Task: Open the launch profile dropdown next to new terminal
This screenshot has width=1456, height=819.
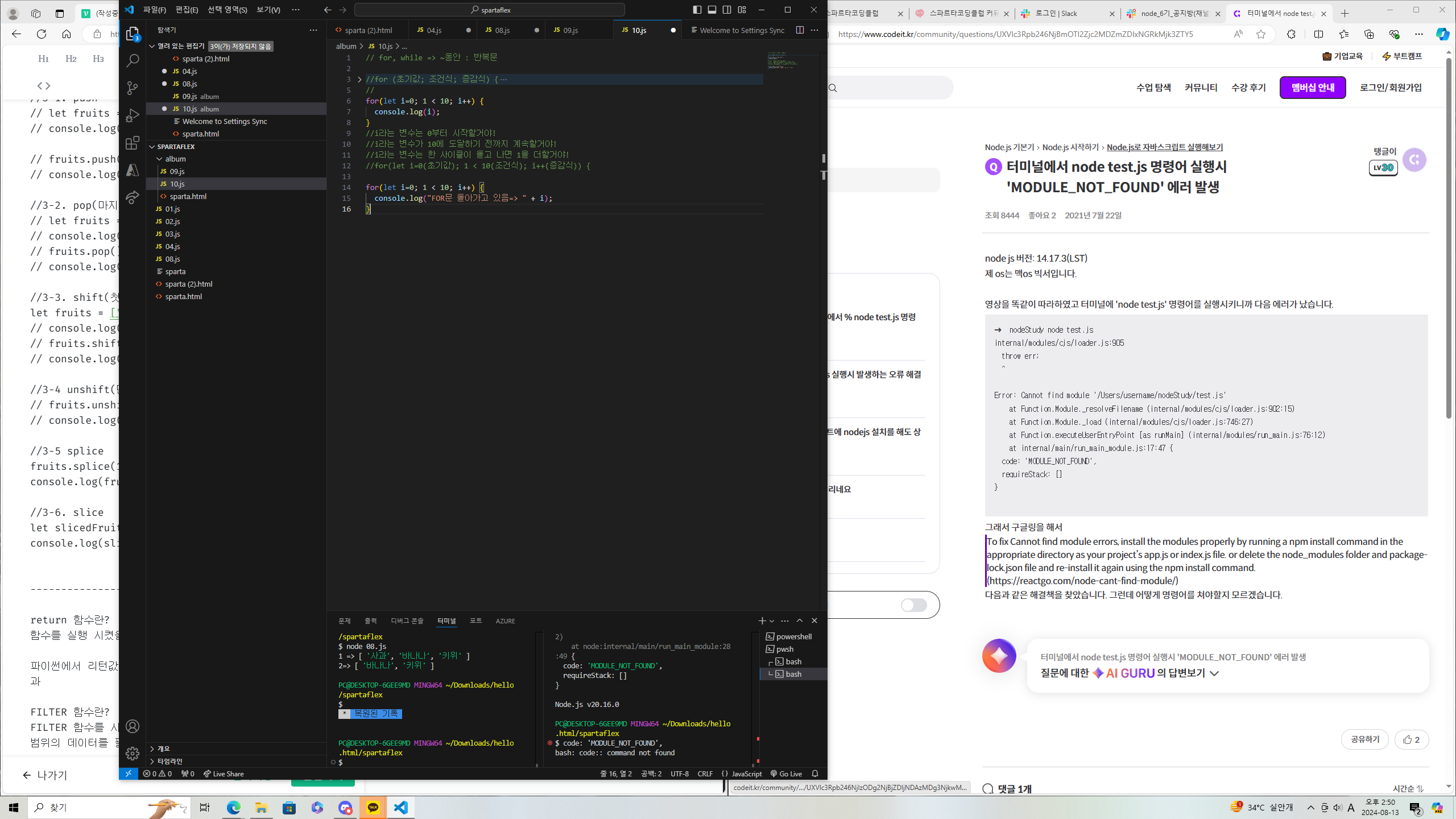Action: pyautogui.click(x=772, y=621)
